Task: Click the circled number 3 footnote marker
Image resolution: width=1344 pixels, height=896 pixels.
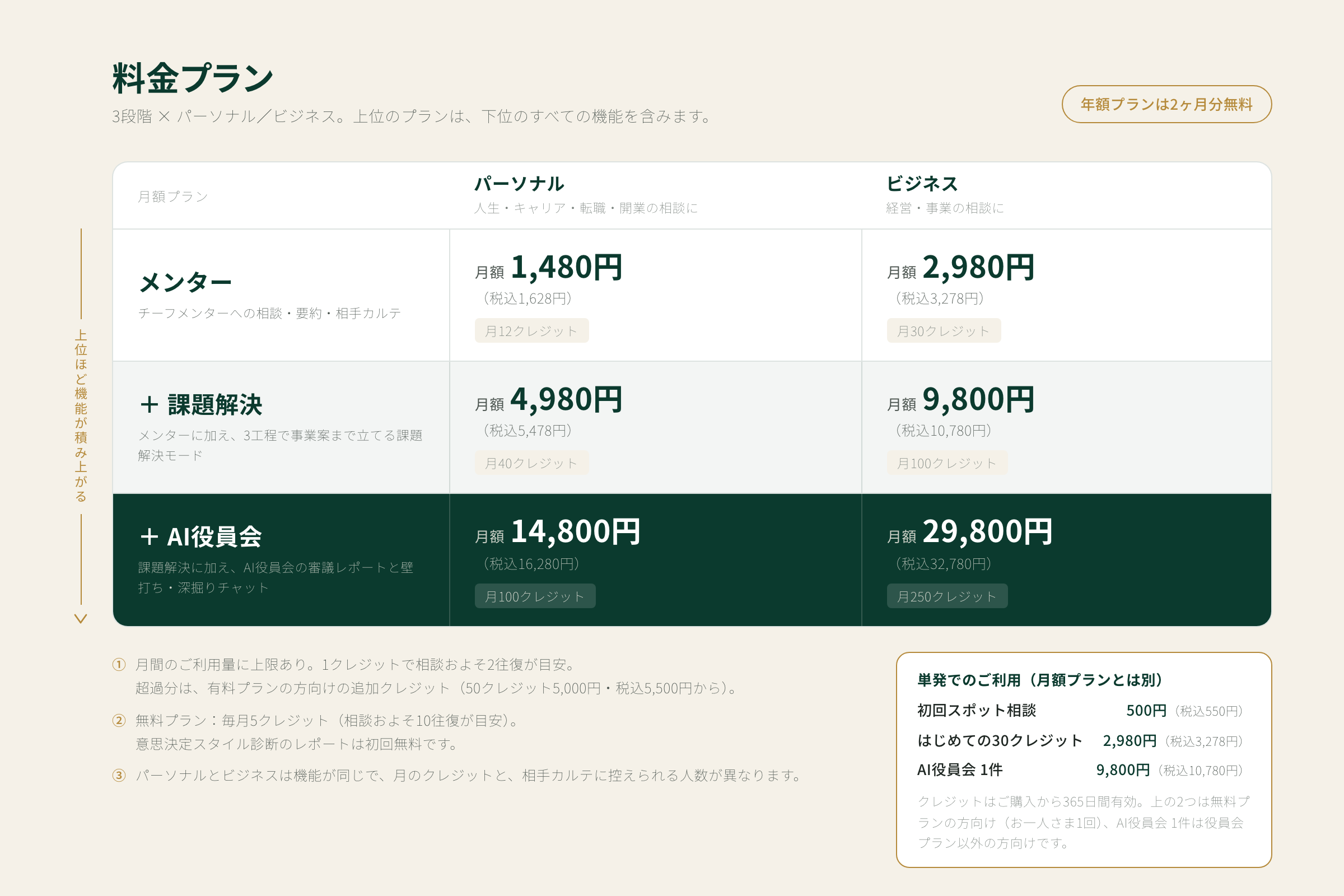Action: click(119, 776)
